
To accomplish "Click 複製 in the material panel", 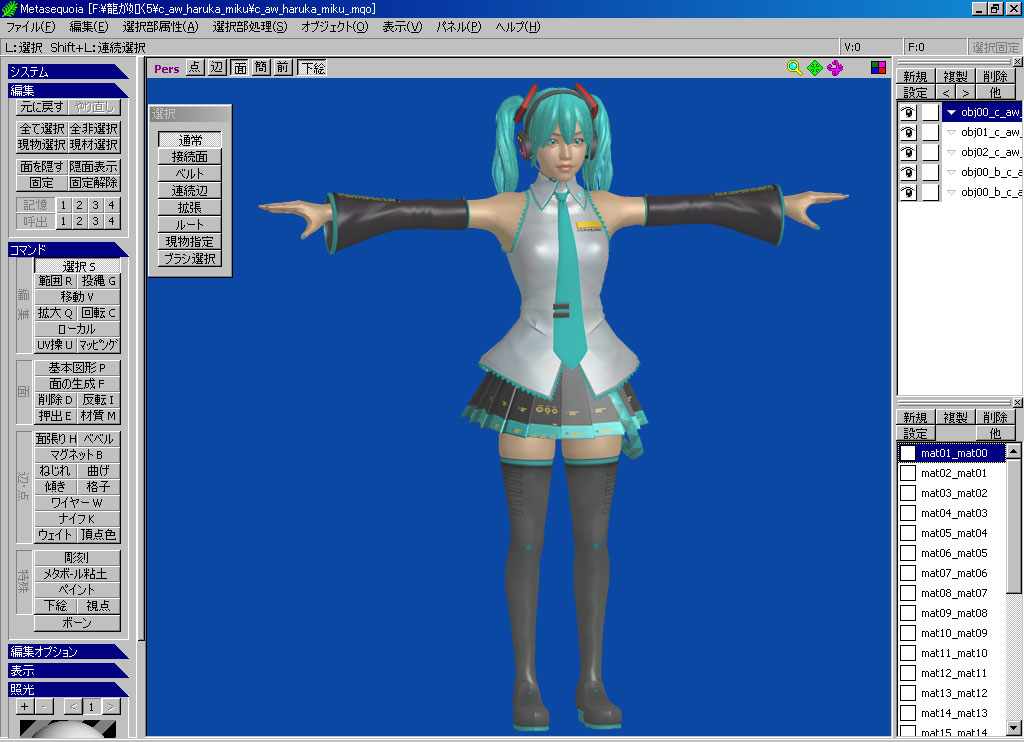I will [955, 417].
